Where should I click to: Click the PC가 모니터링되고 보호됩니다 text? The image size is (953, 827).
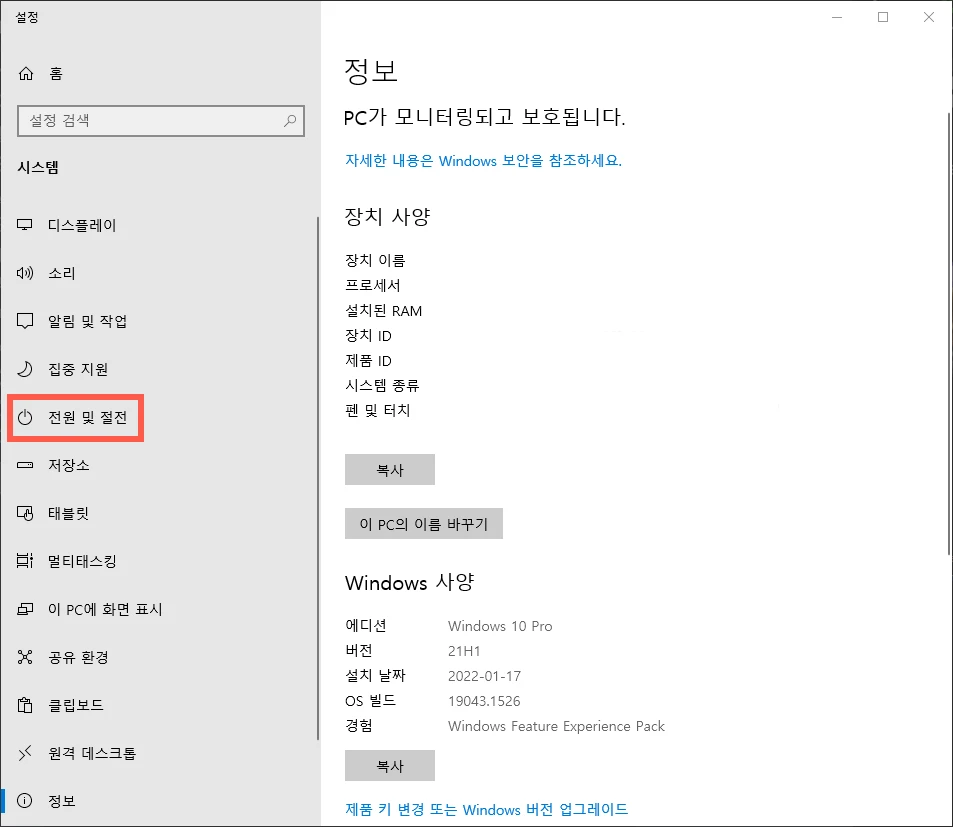484,116
